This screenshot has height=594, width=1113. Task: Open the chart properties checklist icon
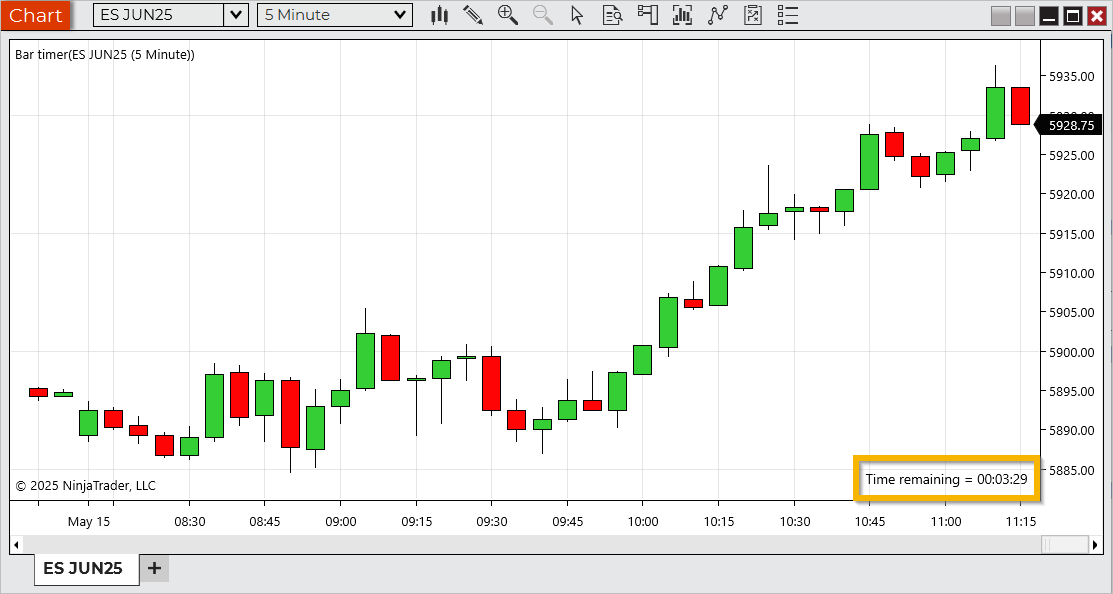tap(787, 15)
